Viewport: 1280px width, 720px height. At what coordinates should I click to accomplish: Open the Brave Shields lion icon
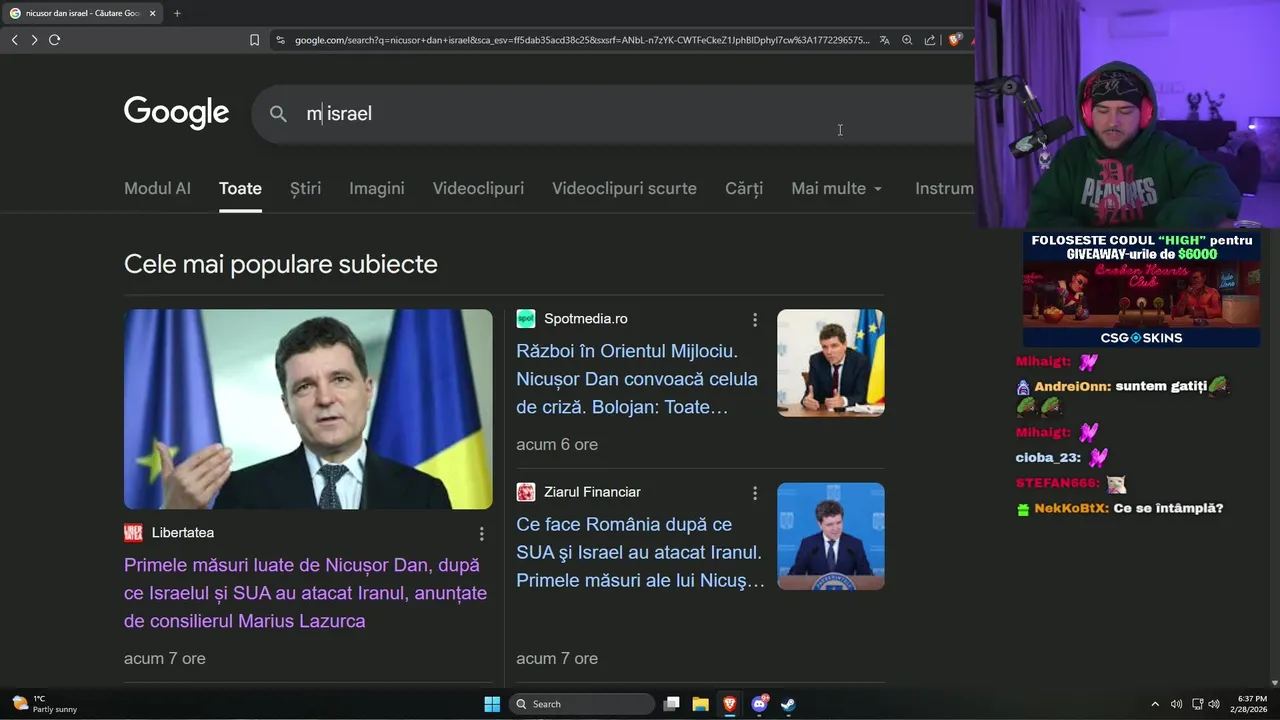[954, 40]
